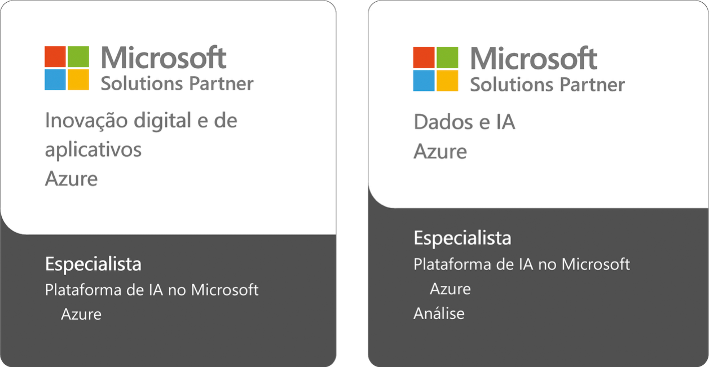The image size is (709, 367).
Task: Click "Microsoft" wordmark on right badge
Action: pos(534,59)
